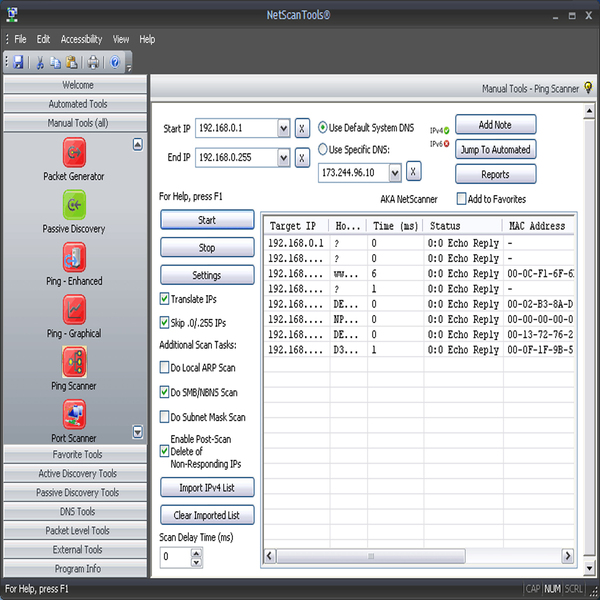Expand the Start IP dropdown list
Viewport: 600px width, 600px height.
point(284,128)
